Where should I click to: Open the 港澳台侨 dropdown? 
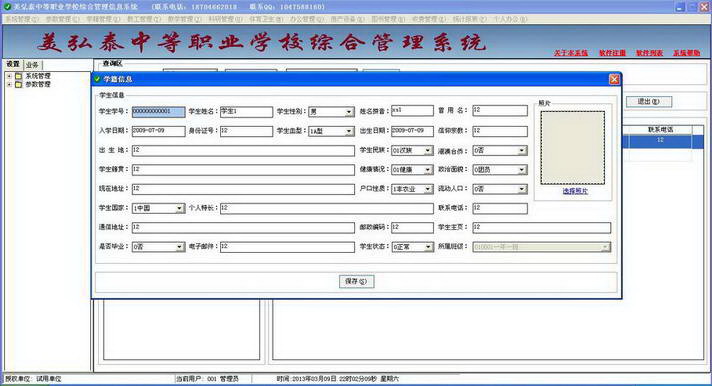[522, 150]
